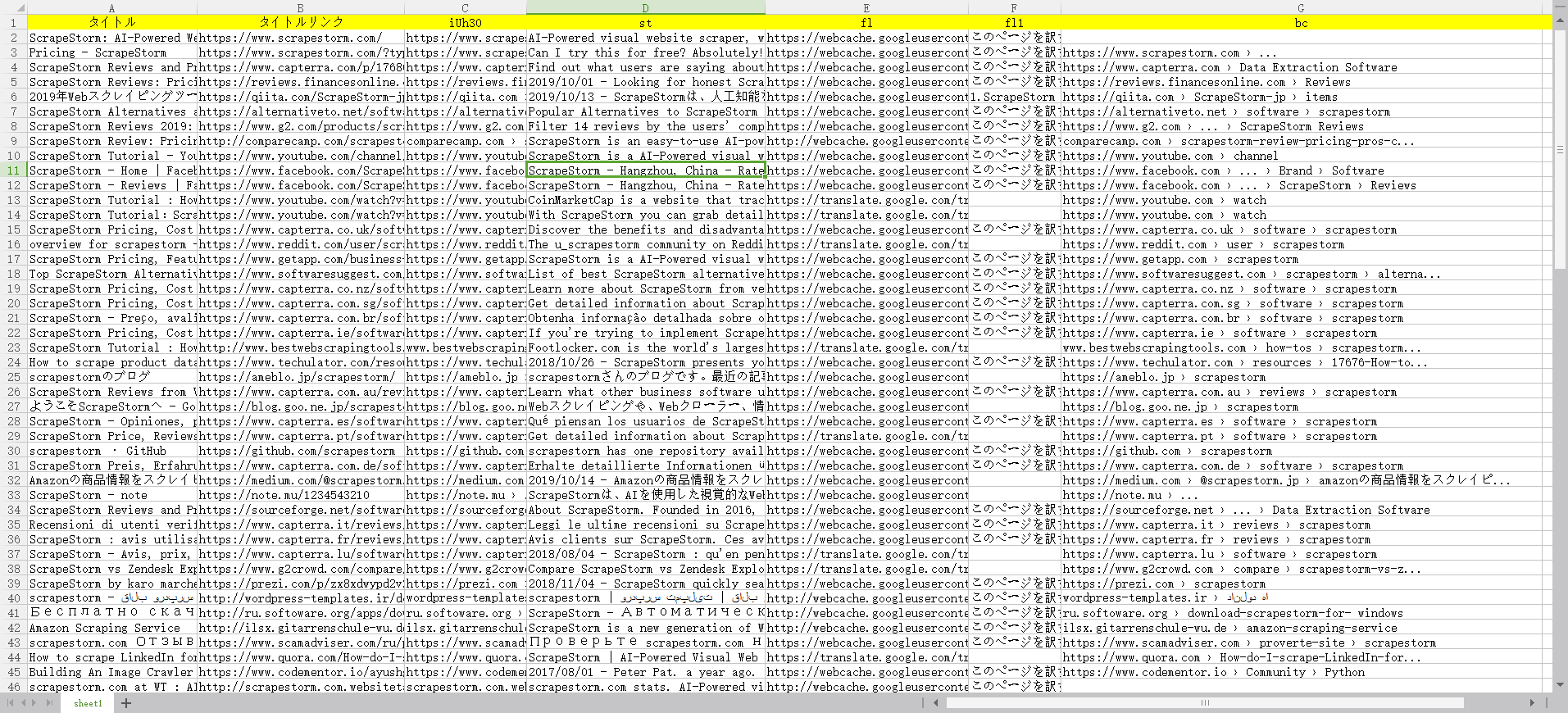Click horizontal scrollbar left arrow

click(x=936, y=703)
